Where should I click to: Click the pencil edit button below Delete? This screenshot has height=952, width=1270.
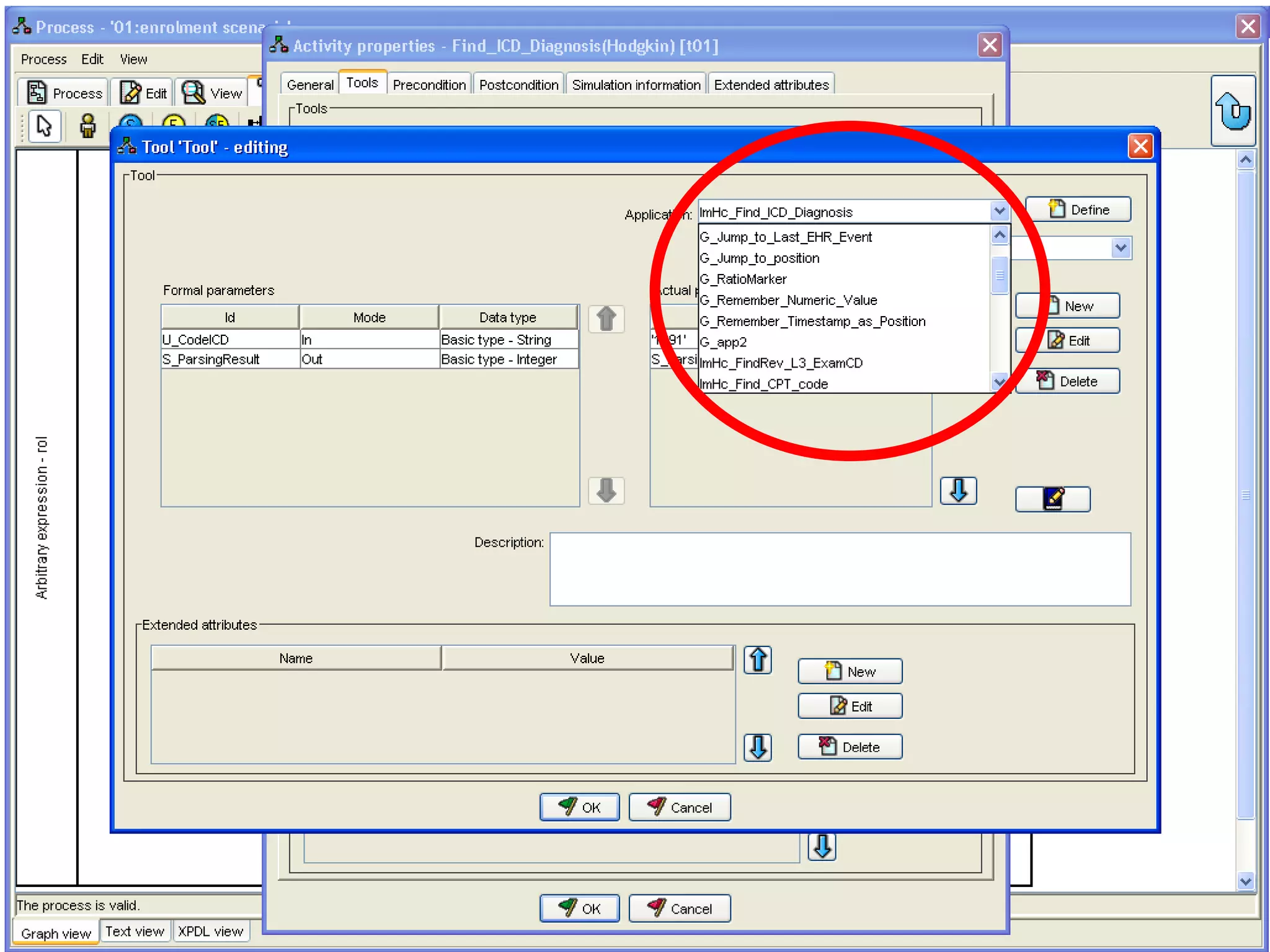pyautogui.click(x=1052, y=499)
